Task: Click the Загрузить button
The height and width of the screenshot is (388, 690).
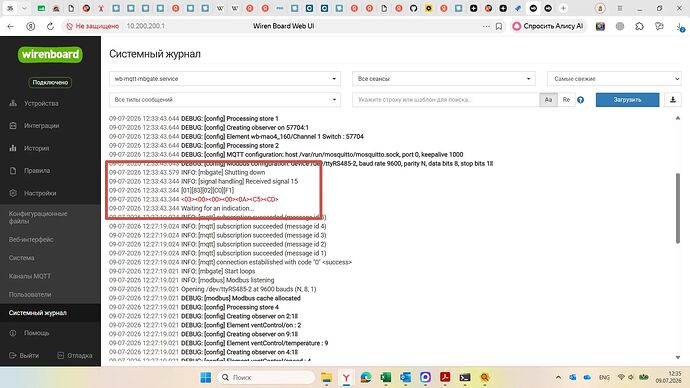Action: tap(628, 100)
